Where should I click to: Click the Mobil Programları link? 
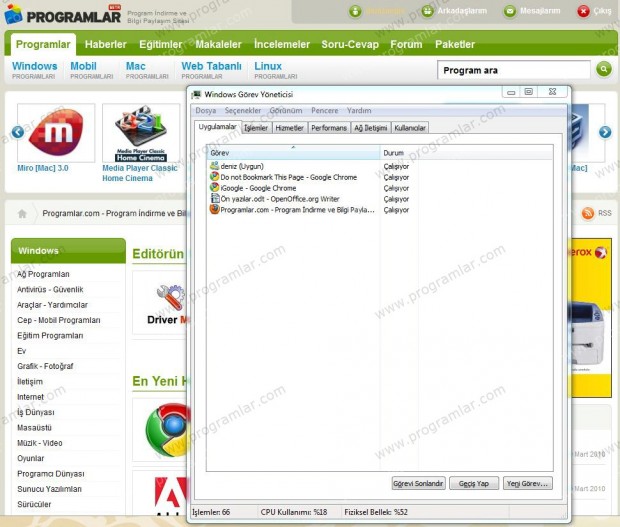pyautogui.click(x=91, y=70)
